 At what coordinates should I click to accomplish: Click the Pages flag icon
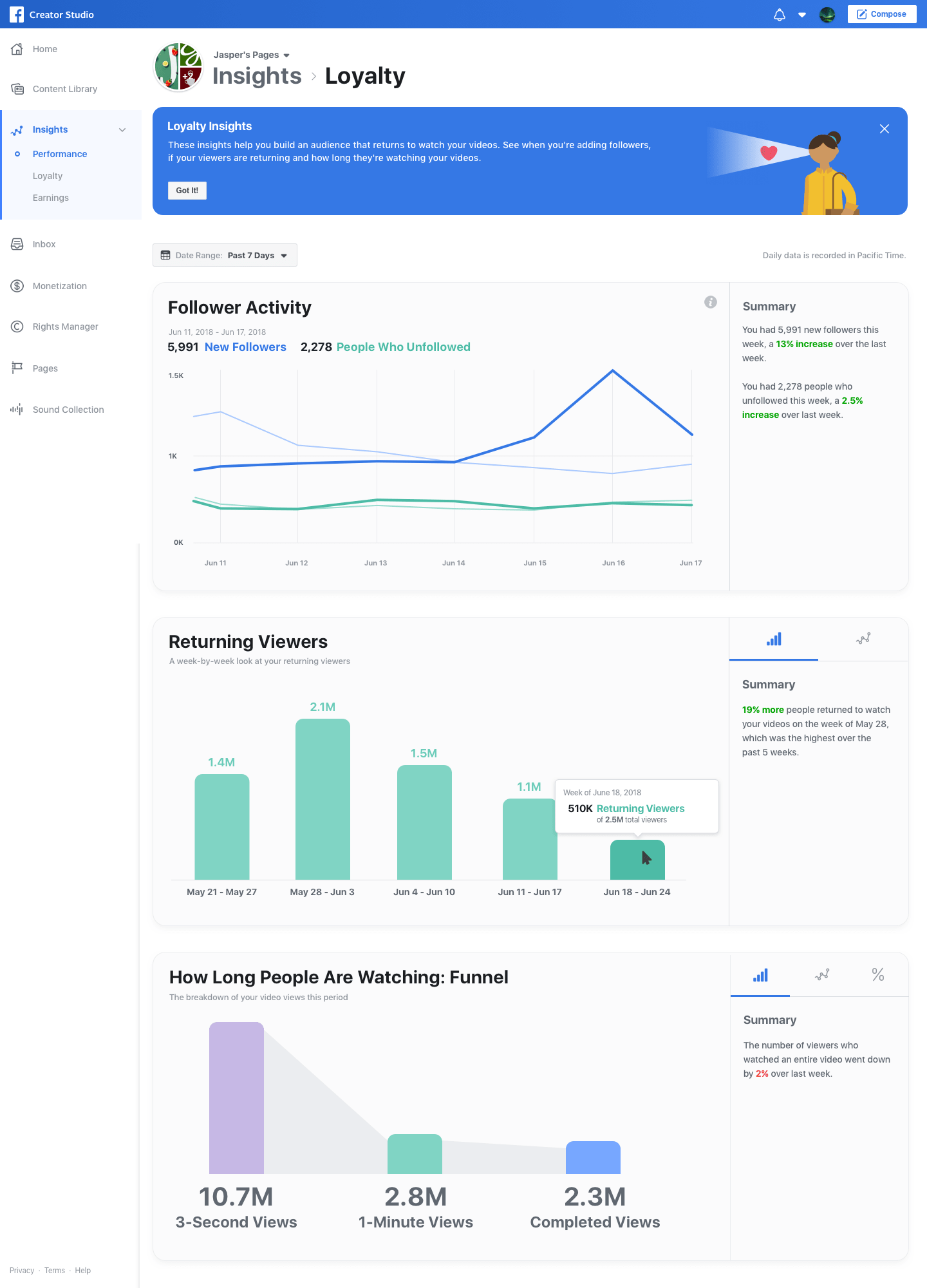tap(17, 368)
